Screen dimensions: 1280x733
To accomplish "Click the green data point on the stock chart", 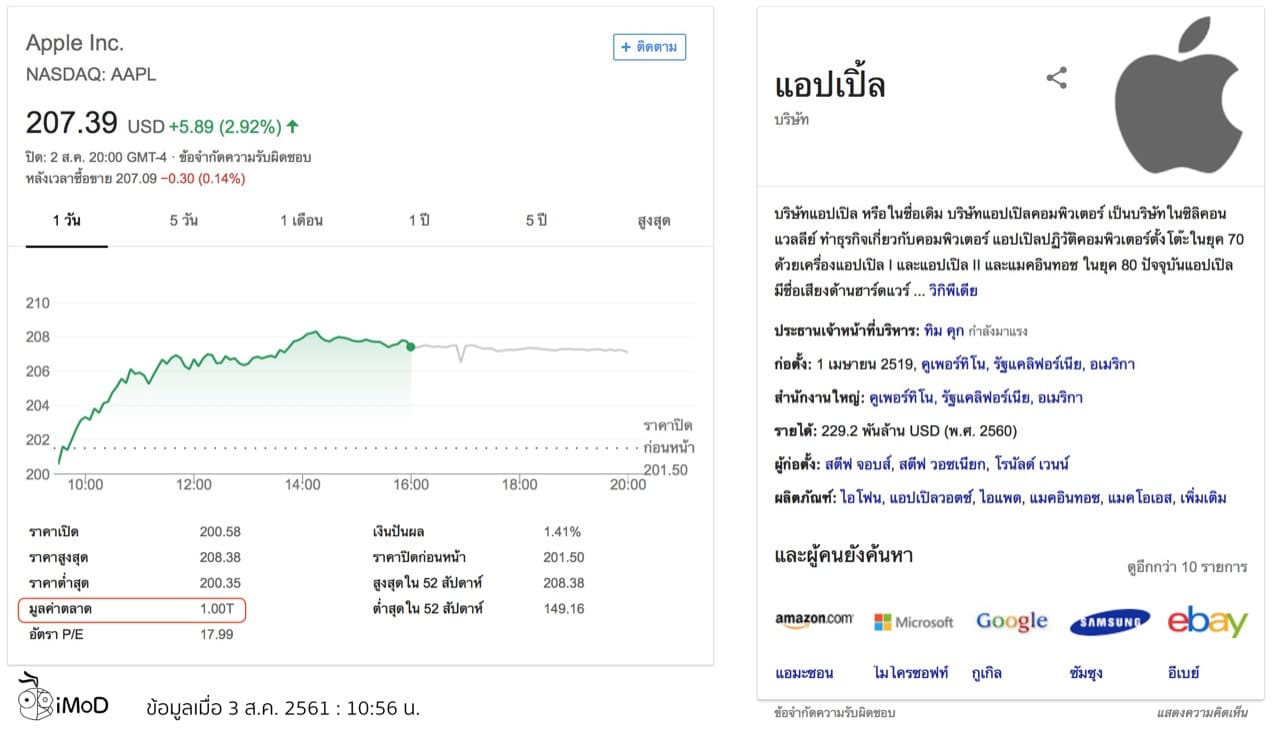I will [x=411, y=345].
